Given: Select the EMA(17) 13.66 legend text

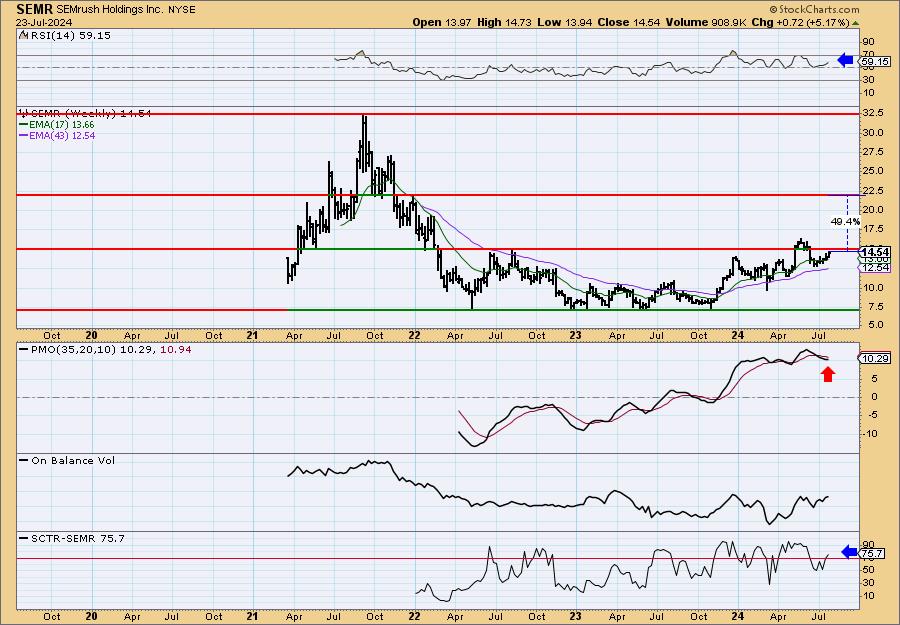Looking at the screenshot, I should (x=62, y=125).
